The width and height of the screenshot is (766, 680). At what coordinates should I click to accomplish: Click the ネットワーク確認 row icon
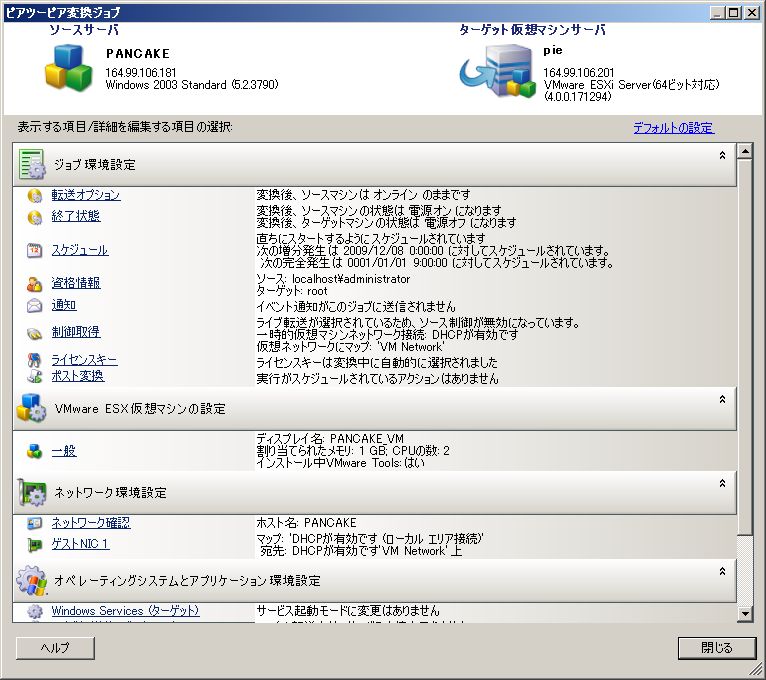(34, 524)
